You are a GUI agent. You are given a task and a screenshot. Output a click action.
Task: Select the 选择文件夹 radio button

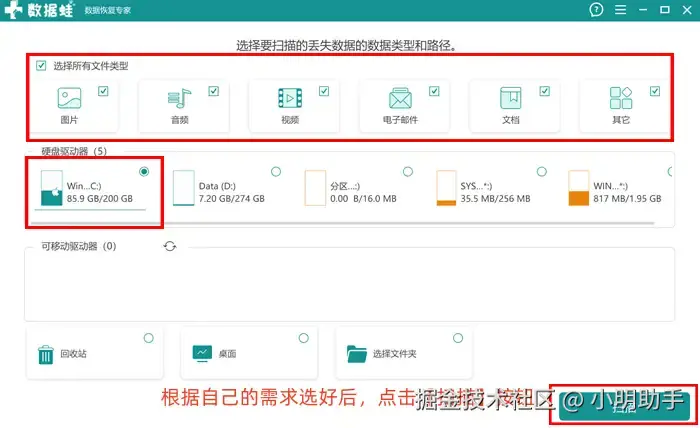458,338
